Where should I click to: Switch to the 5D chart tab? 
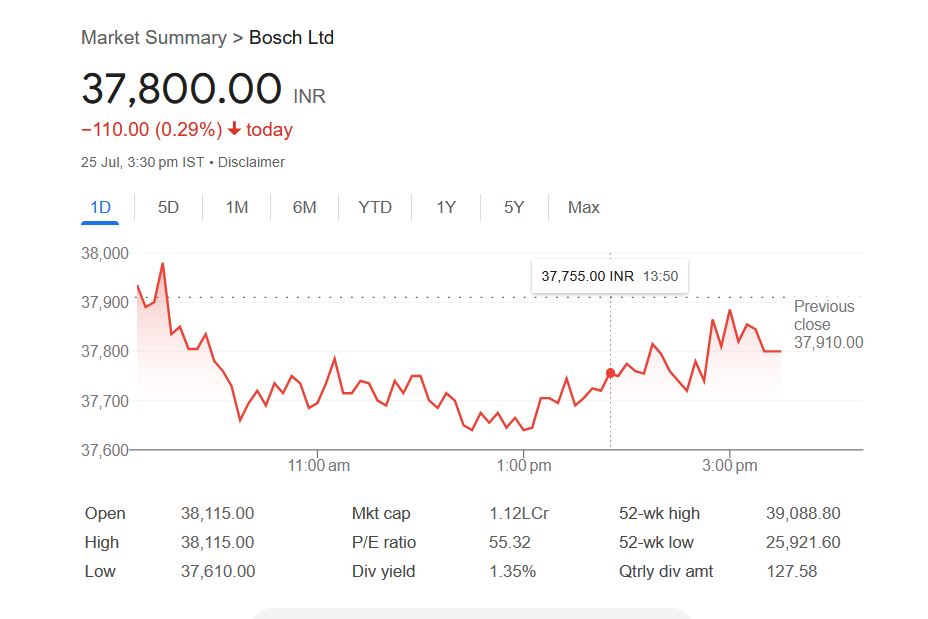click(x=168, y=208)
